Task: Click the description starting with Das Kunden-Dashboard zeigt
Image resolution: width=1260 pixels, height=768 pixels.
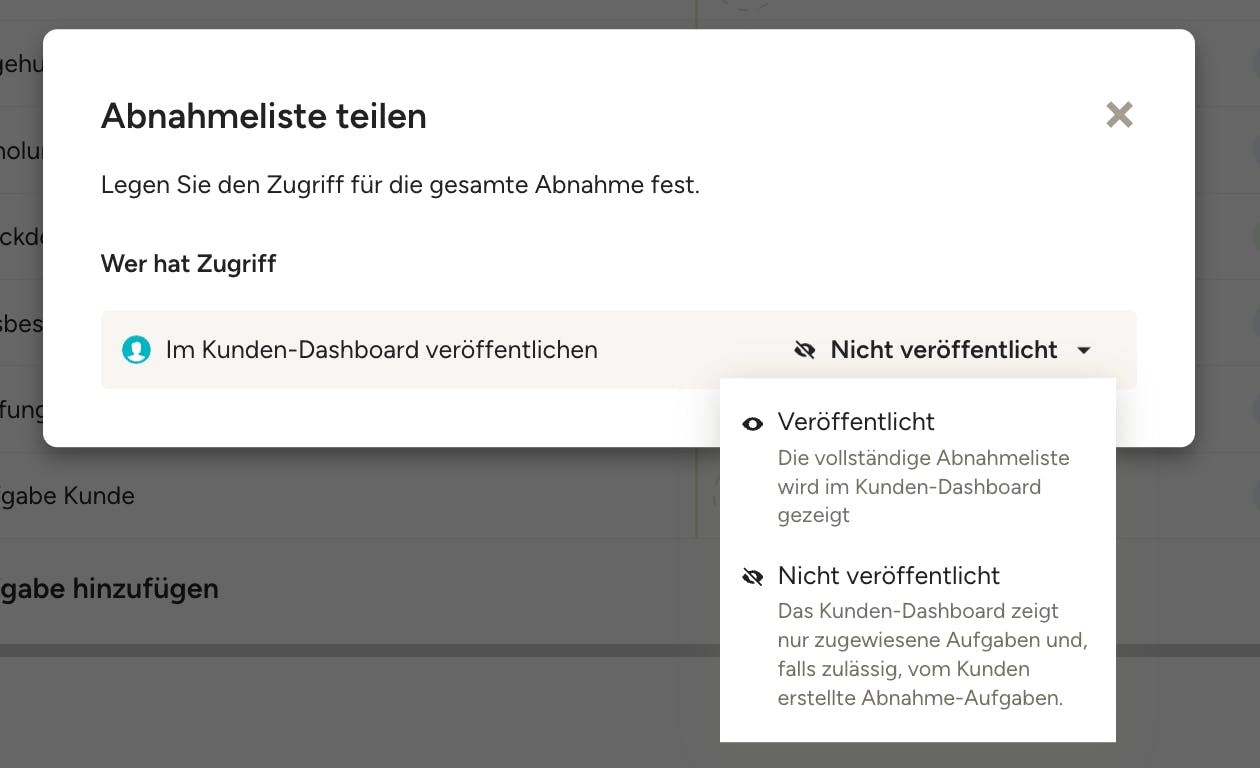Action: pyautogui.click(x=931, y=654)
